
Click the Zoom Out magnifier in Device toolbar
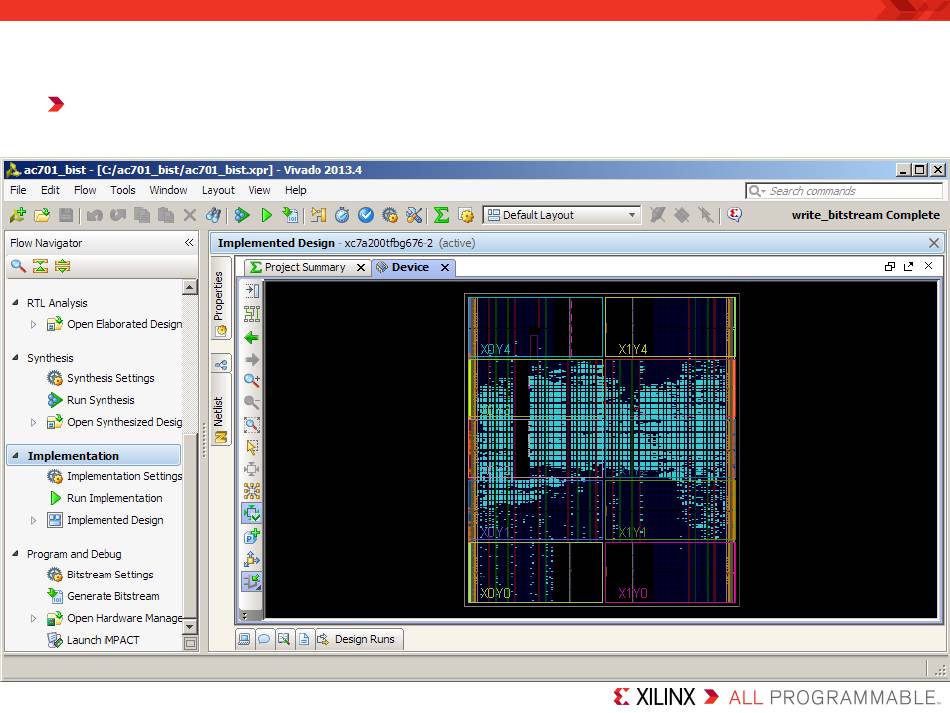pos(252,402)
